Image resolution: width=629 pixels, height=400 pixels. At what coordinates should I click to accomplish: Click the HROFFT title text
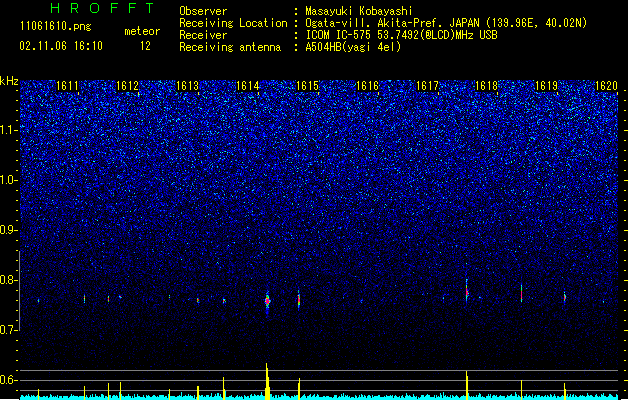(102, 8)
